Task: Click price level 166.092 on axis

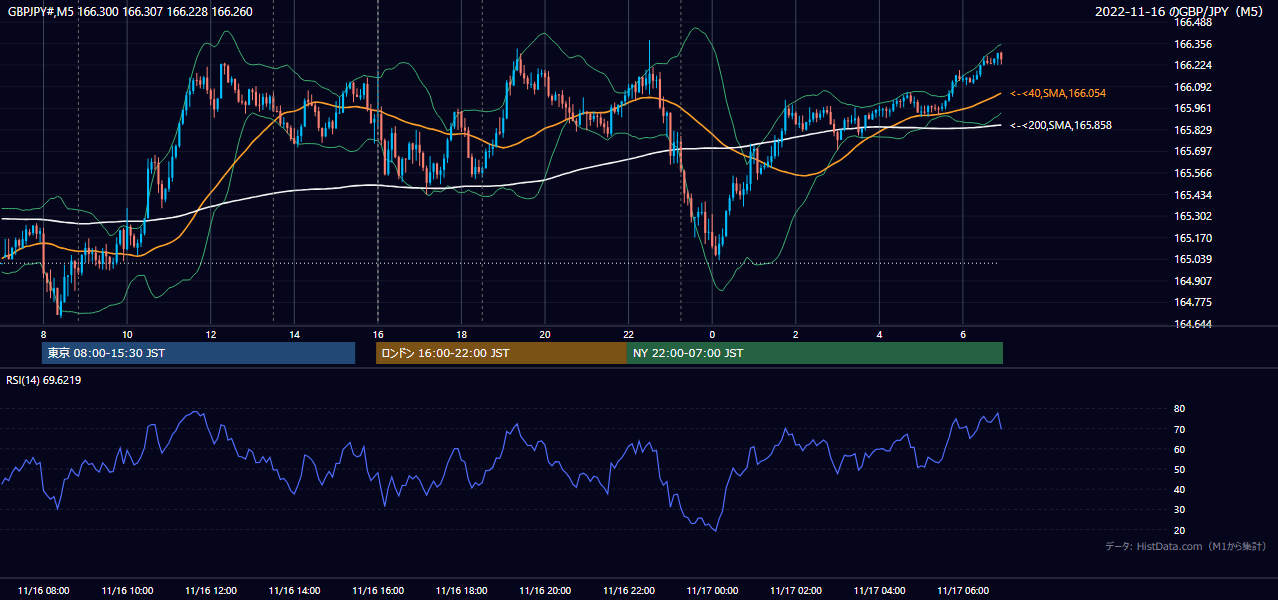Action: point(1192,87)
